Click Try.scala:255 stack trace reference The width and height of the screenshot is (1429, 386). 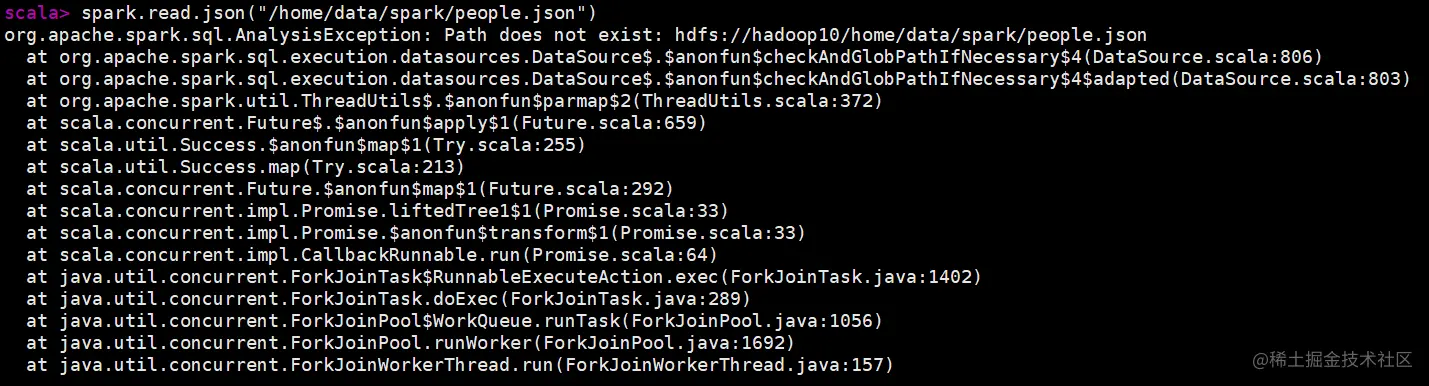[505, 144]
